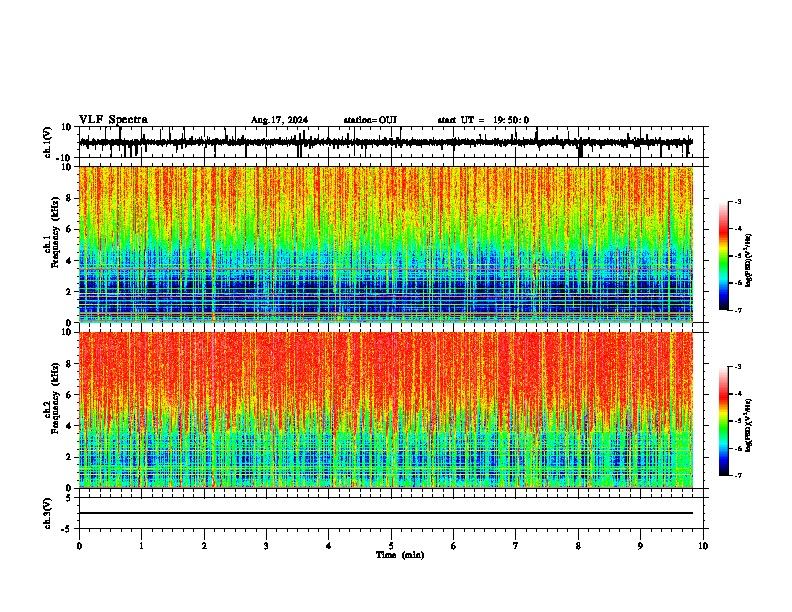Click time axis tick label "5"
Screen dimensions: 792x612
pyautogui.click(x=391, y=546)
